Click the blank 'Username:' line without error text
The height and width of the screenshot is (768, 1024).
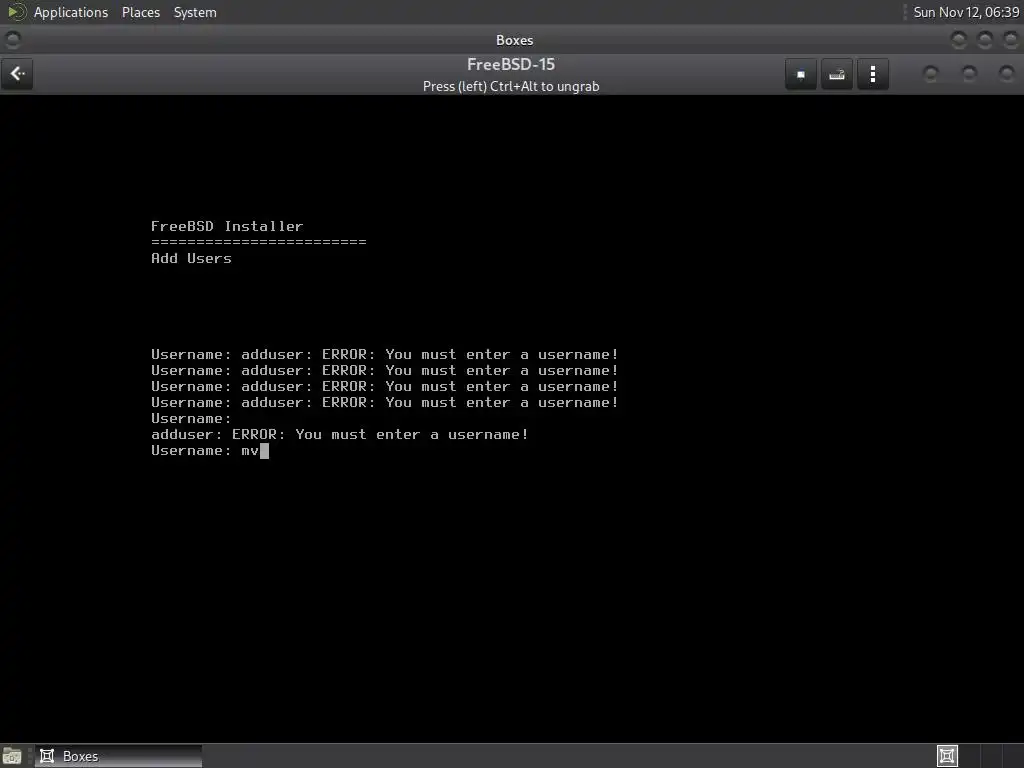point(191,419)
